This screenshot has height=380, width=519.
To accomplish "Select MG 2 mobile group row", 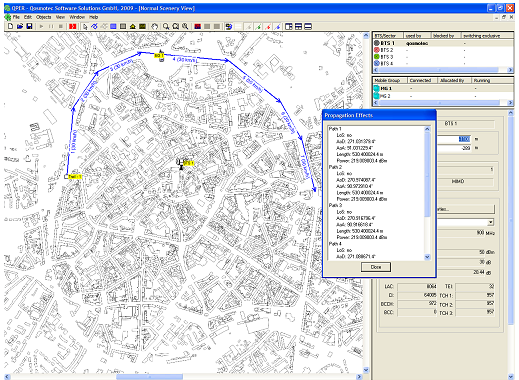I will pyautogui.click(x=442, y=96).
